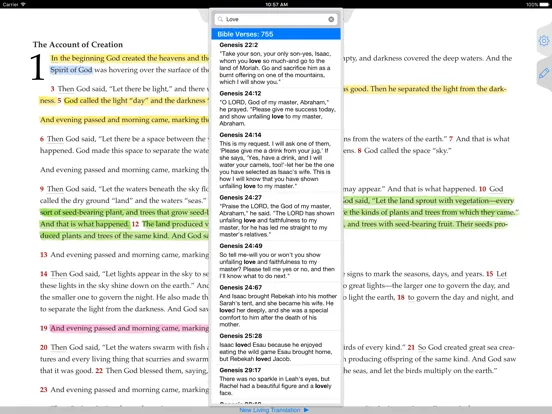Open settings gear on right edge

coord(544,41)
